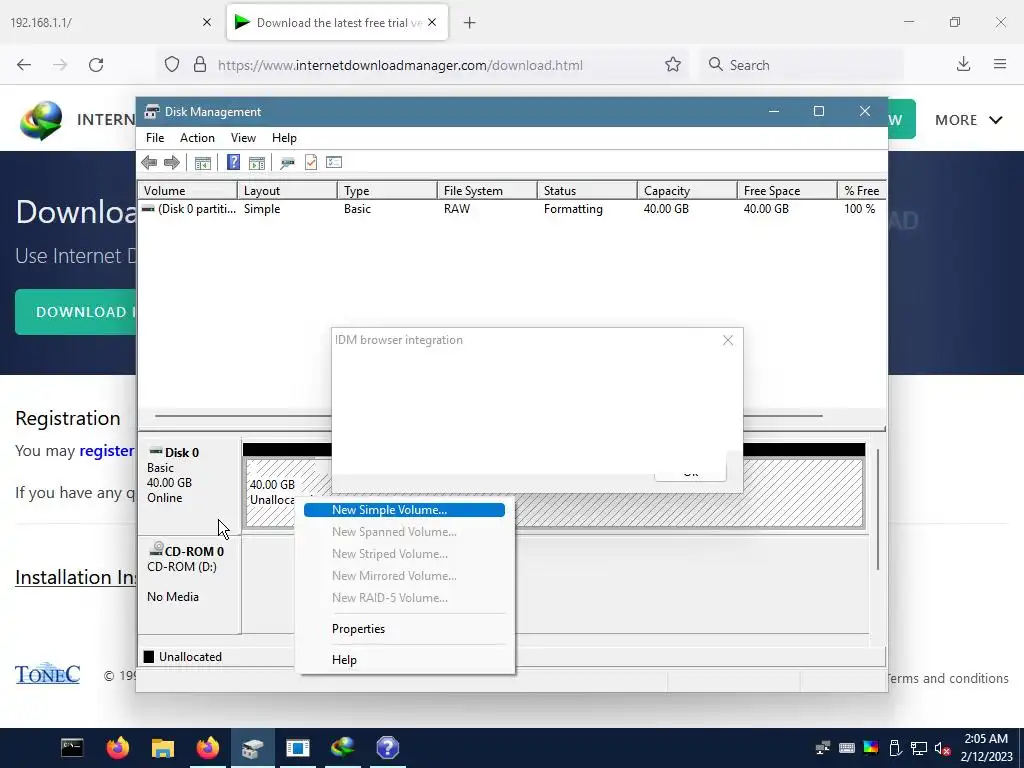
Task: Click Internet Download Manager taskbar icon
Action: point(343,748)
